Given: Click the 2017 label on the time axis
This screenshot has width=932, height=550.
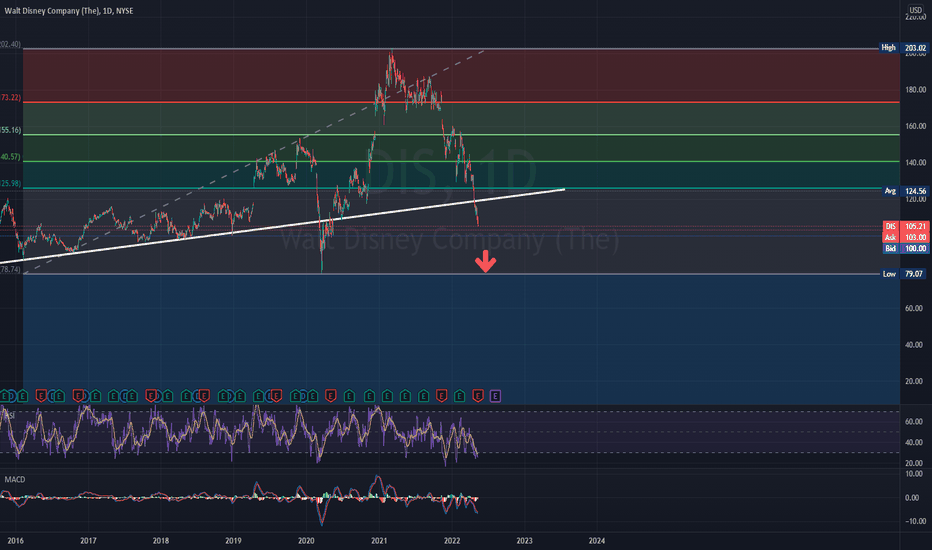Looking at the screenshot, I should [88, 540].
